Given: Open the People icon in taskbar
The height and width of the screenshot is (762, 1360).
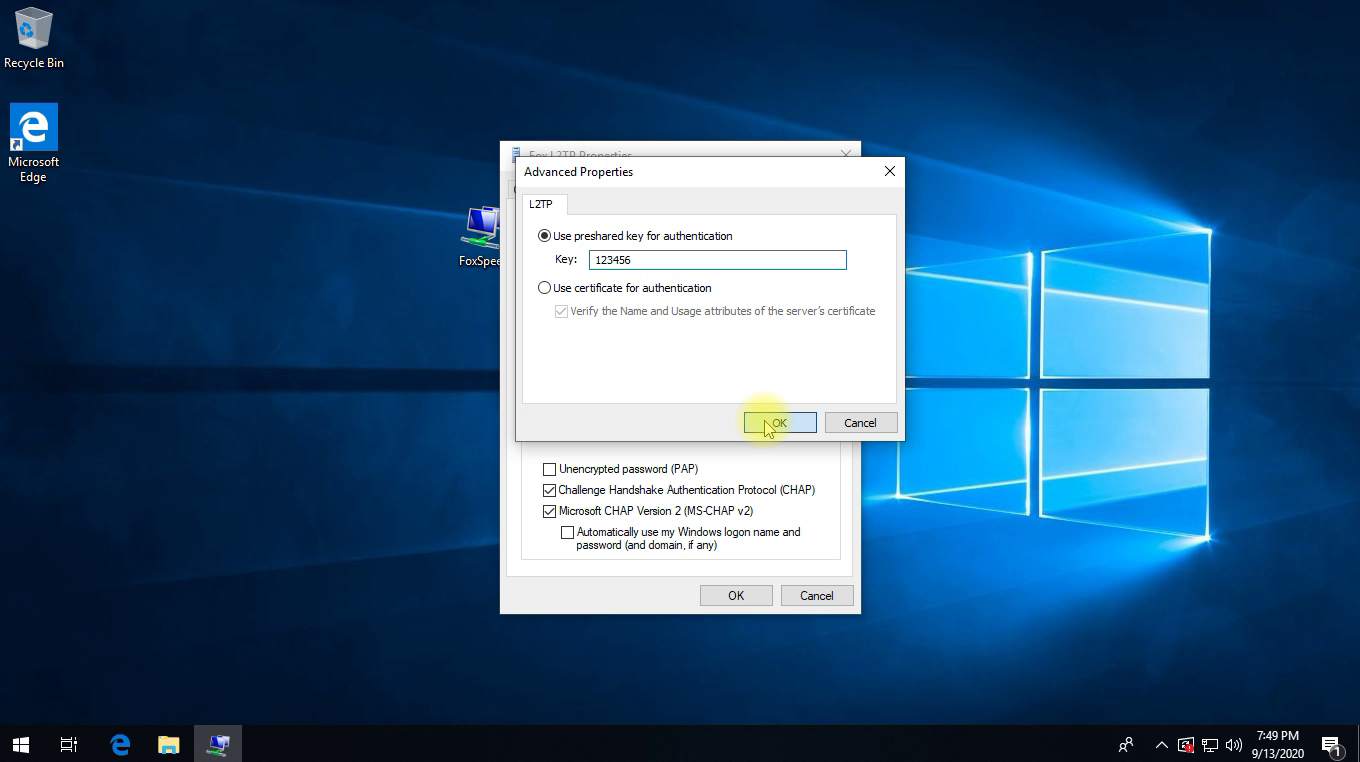Looking at the screenshot, I should pyautogui.click(x=1126, y=744).
